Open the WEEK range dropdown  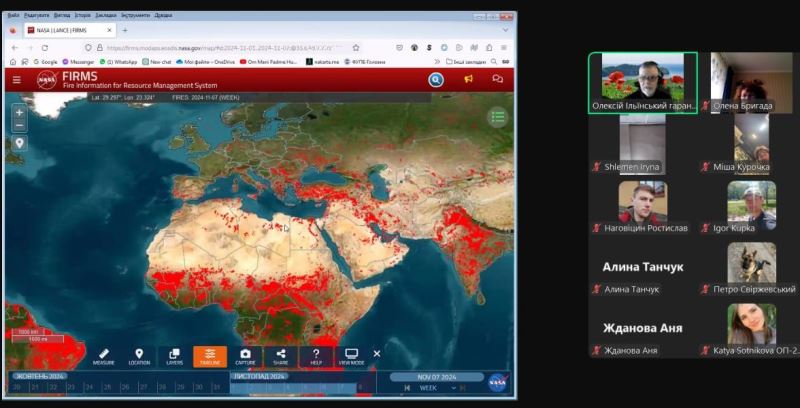(x=436, y=388)
